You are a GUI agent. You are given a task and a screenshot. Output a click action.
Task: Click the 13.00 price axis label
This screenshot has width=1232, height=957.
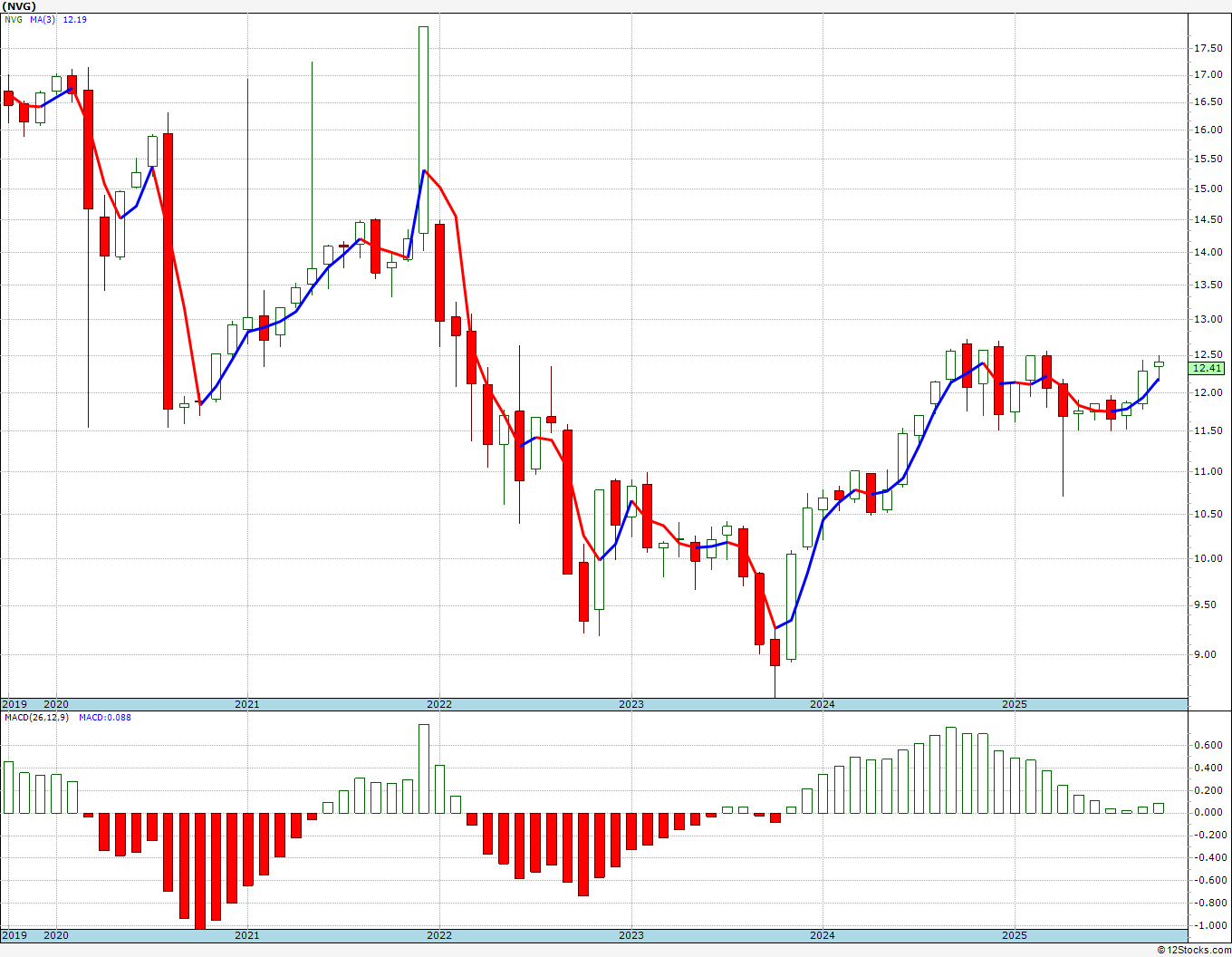click(x=1208, y=320)
